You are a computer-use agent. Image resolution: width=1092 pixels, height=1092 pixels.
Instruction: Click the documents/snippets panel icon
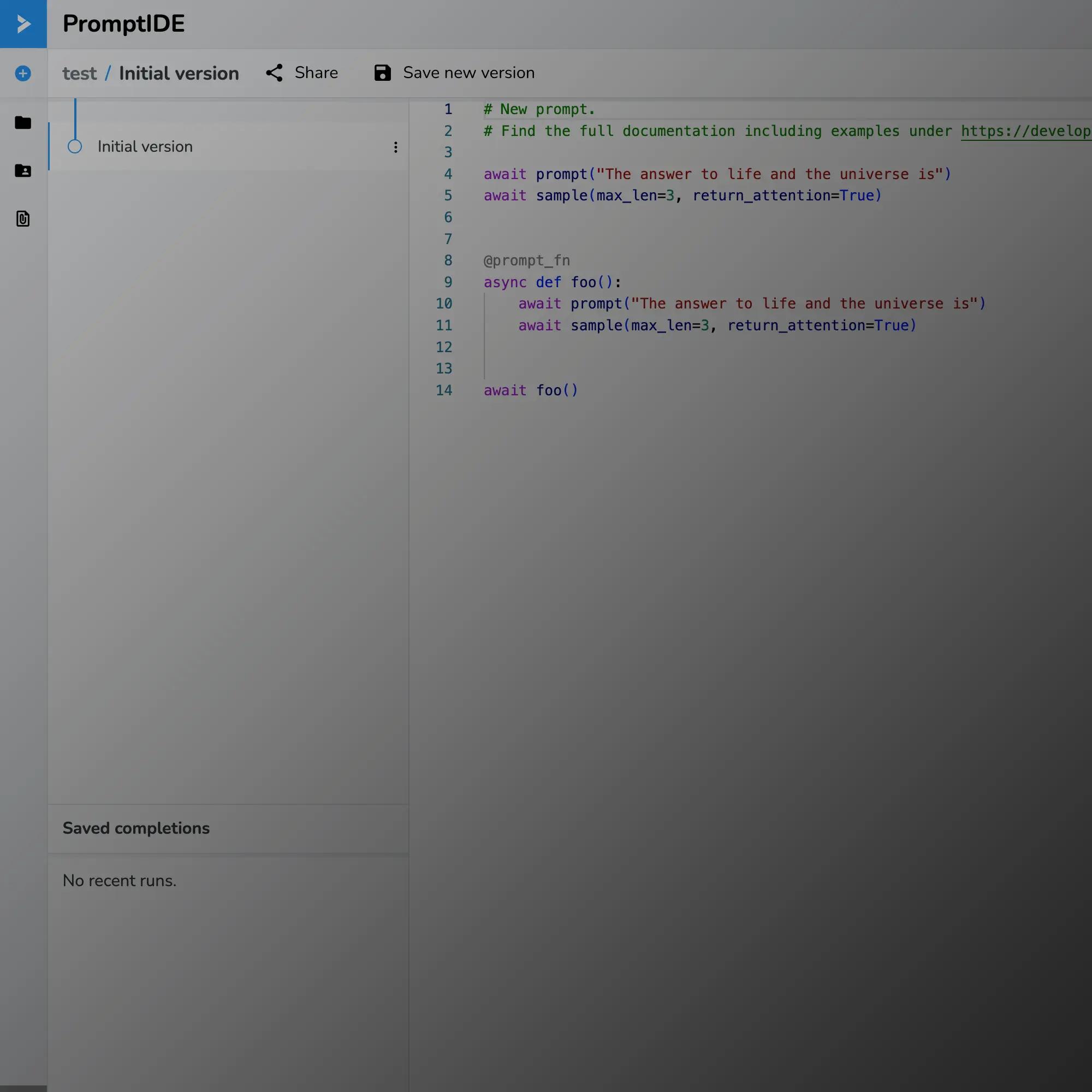(x=23, y=219)
